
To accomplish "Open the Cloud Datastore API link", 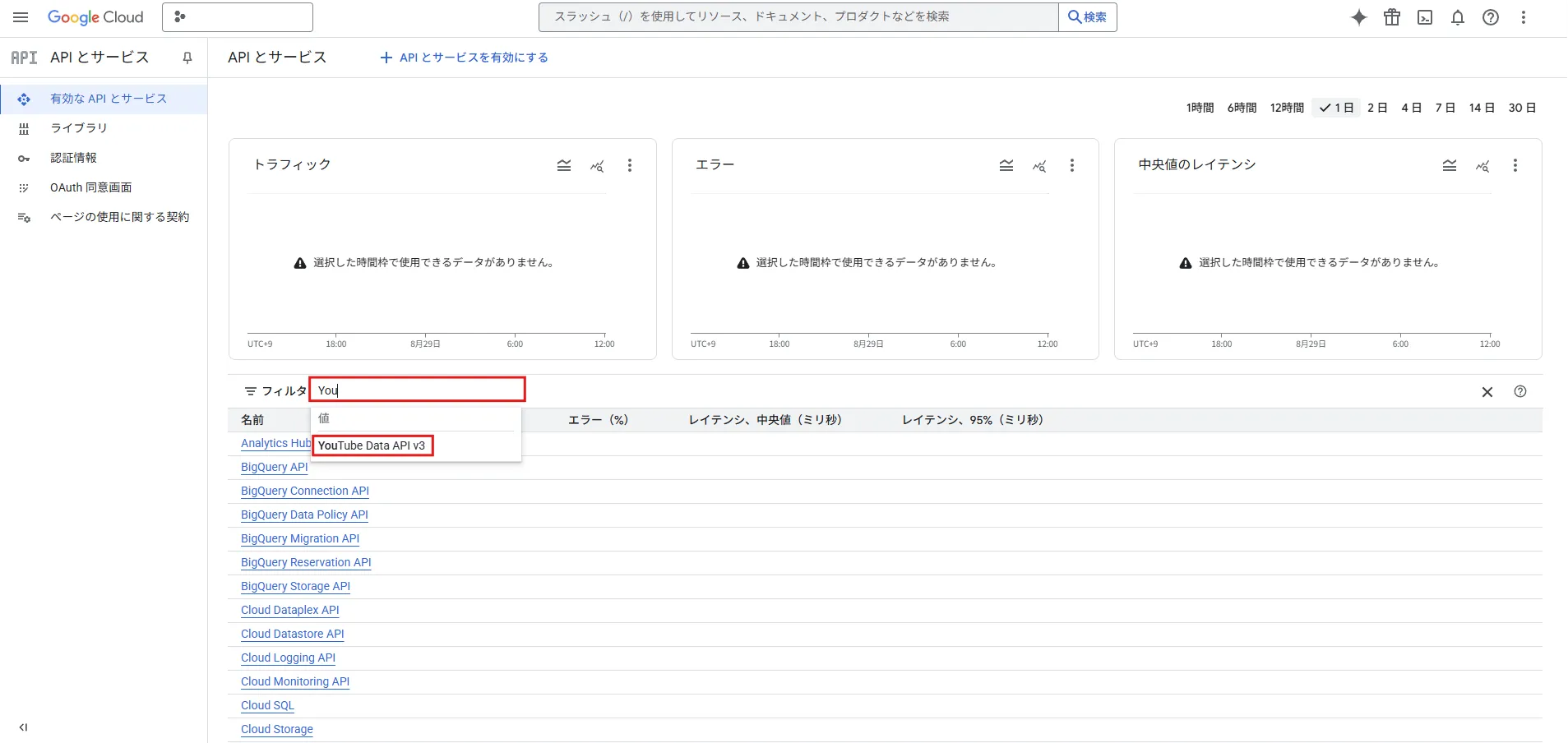I will point(293,635).
